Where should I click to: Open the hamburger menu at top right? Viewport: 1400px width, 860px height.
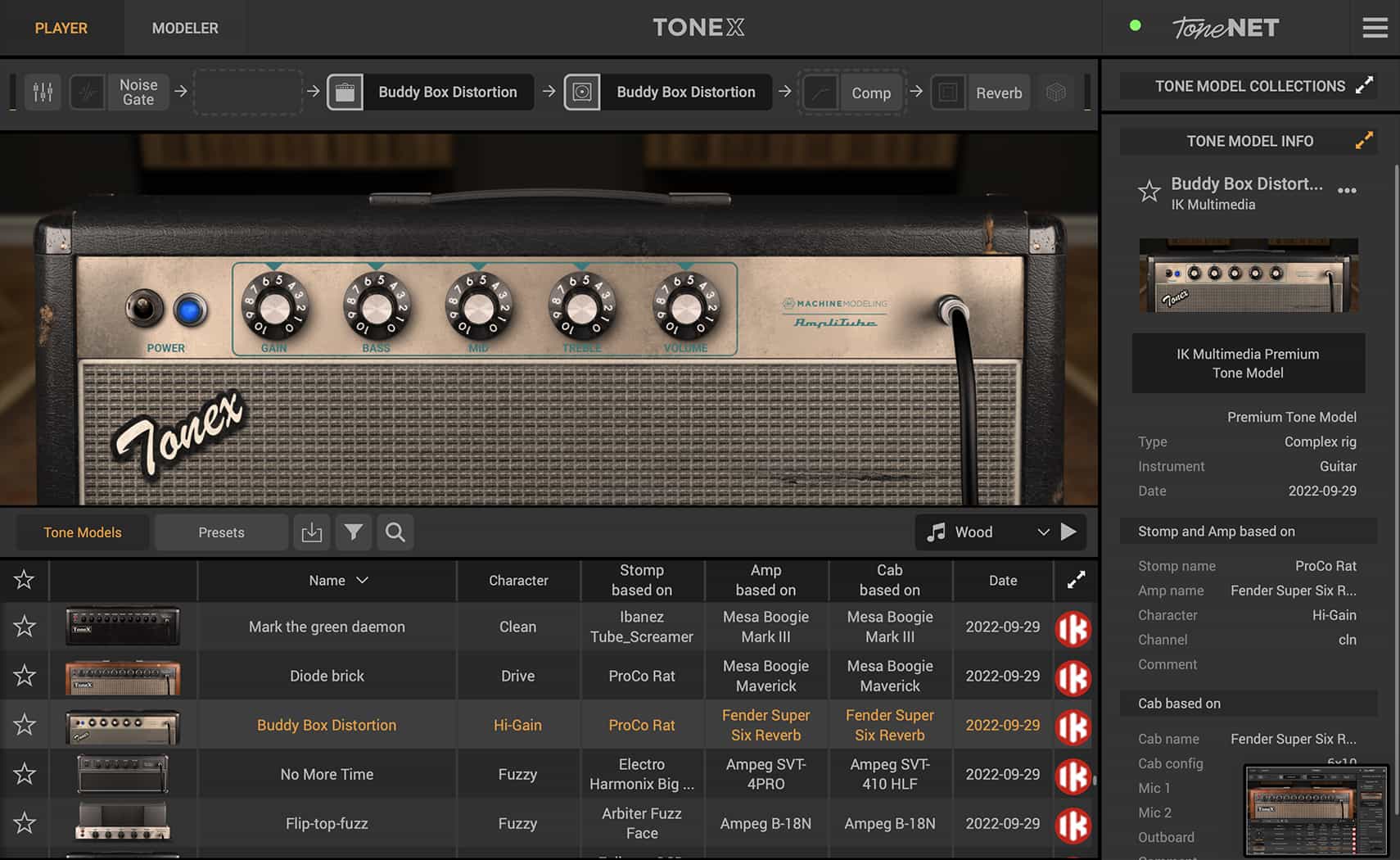[x=1375, y=28]
